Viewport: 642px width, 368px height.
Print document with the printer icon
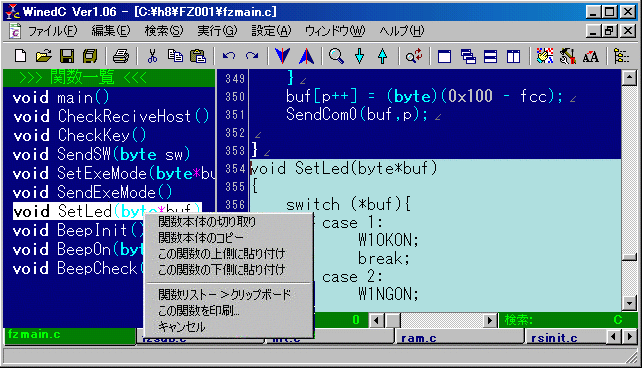(x=121, y=56)
